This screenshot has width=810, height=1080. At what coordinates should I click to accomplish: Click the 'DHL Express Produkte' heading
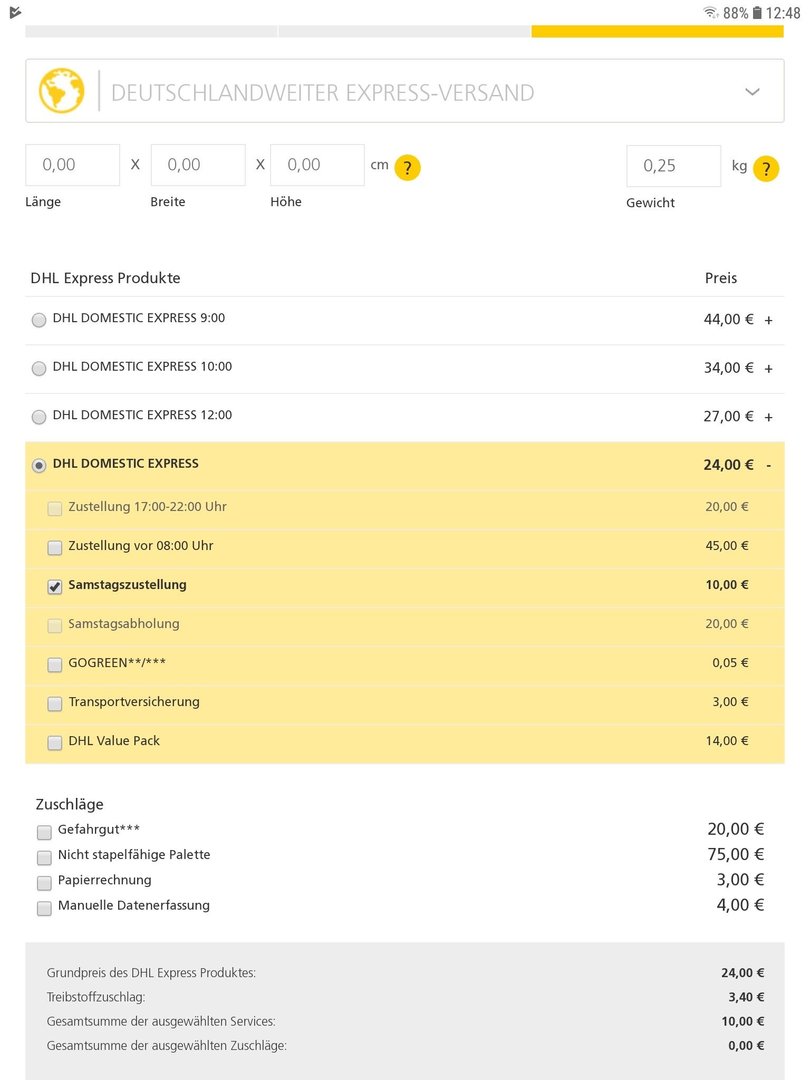coord(105,278)
